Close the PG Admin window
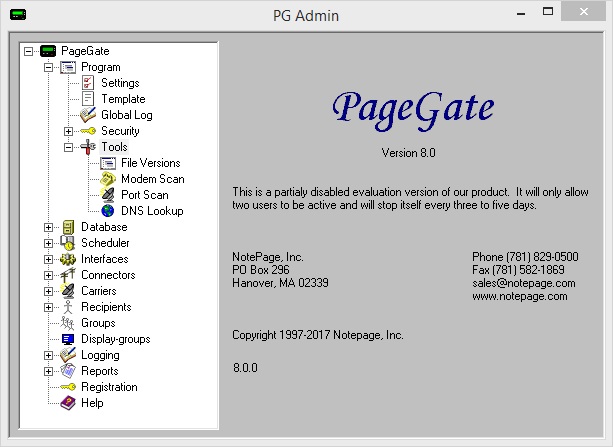 [583, 12]
